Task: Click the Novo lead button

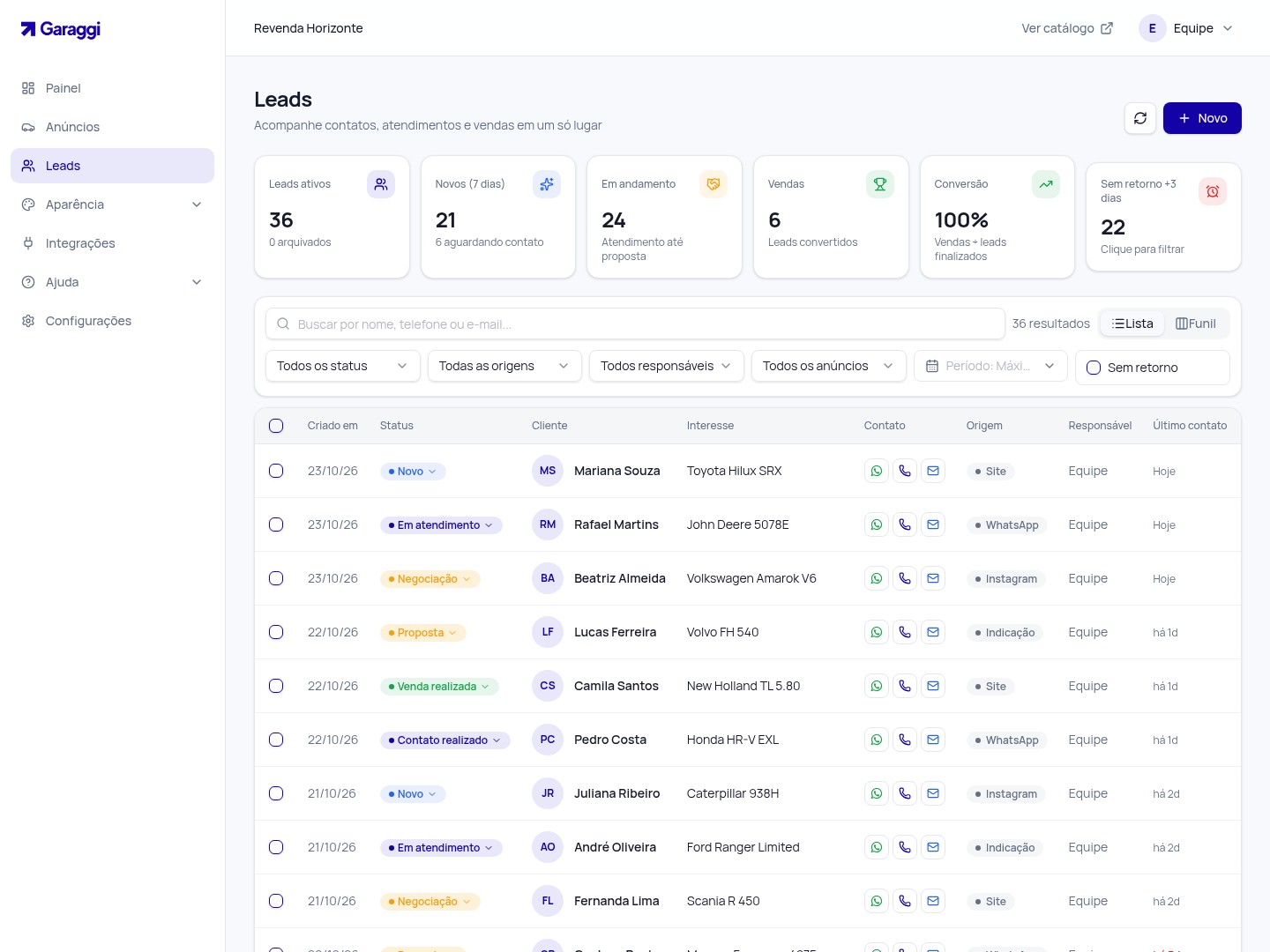Action: click(x=1202, y=118)
